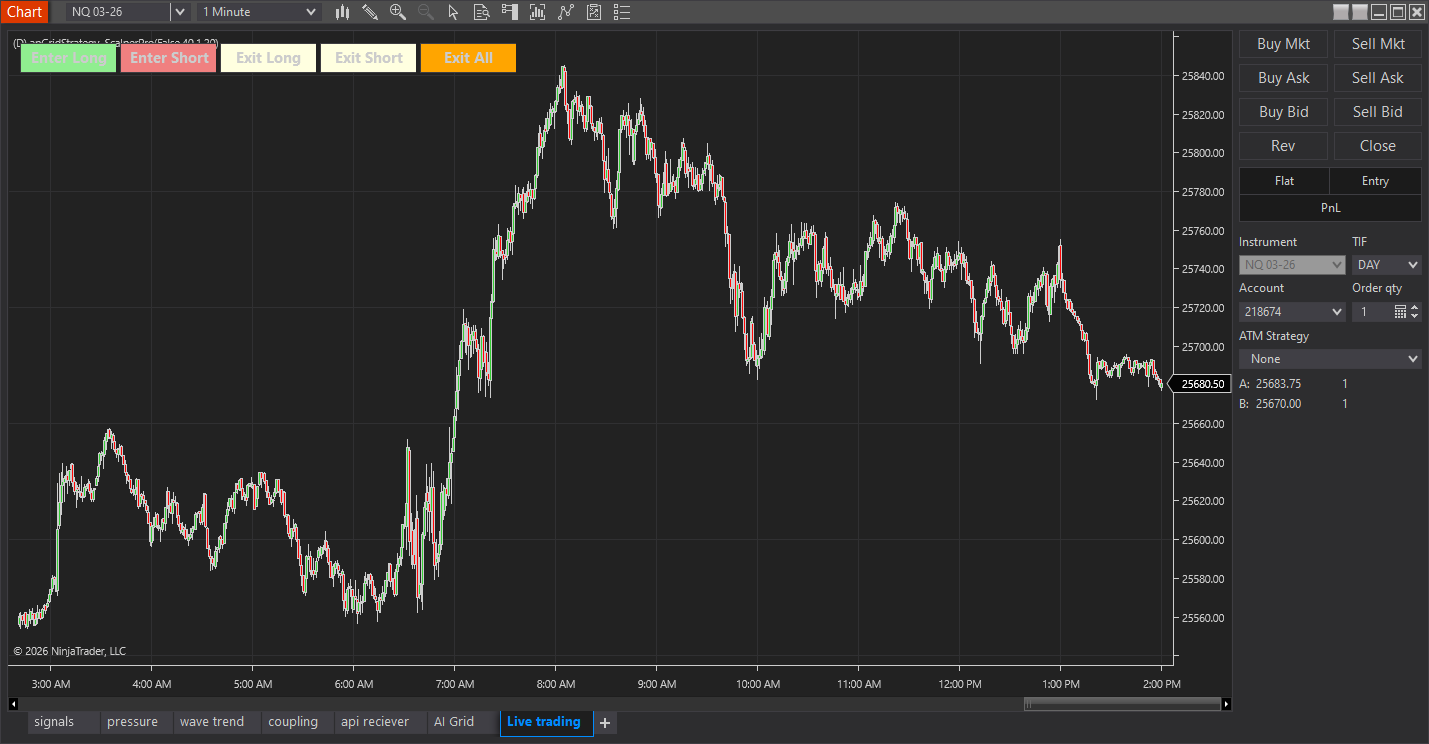Toggle the Entry display mode
The width and height of the screenshot is (1429, 744).
click(1375, 181)
